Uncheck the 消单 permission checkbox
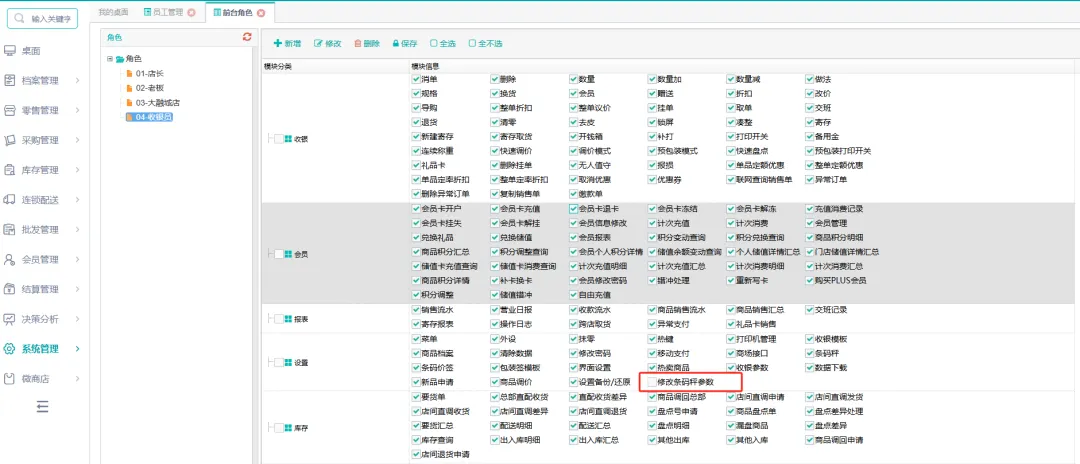1080x464 pixels. click(415, 79)
